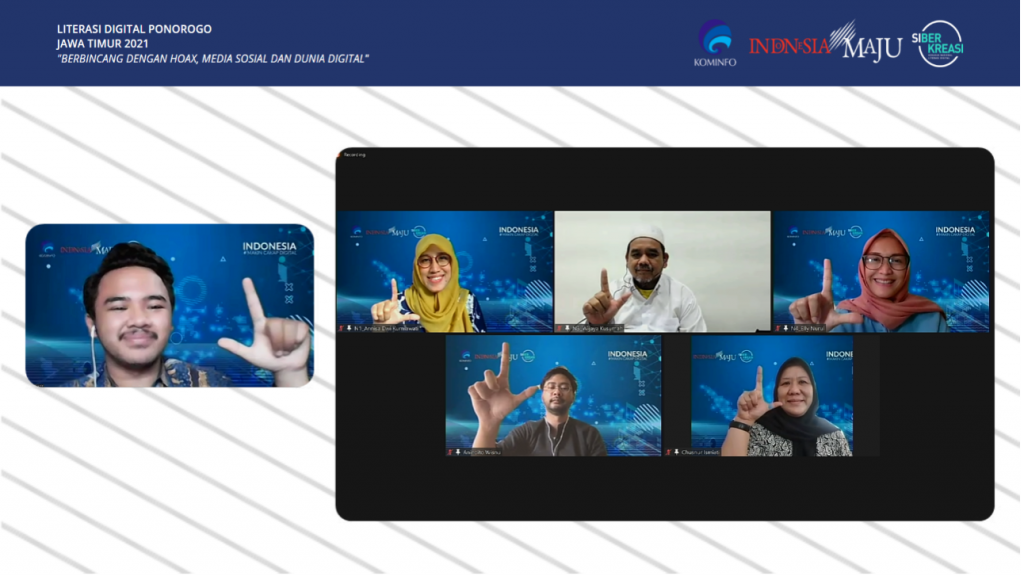The image size is (1024, 576).
Task: Select video tile of man wearing earphones
Action: 553,395
